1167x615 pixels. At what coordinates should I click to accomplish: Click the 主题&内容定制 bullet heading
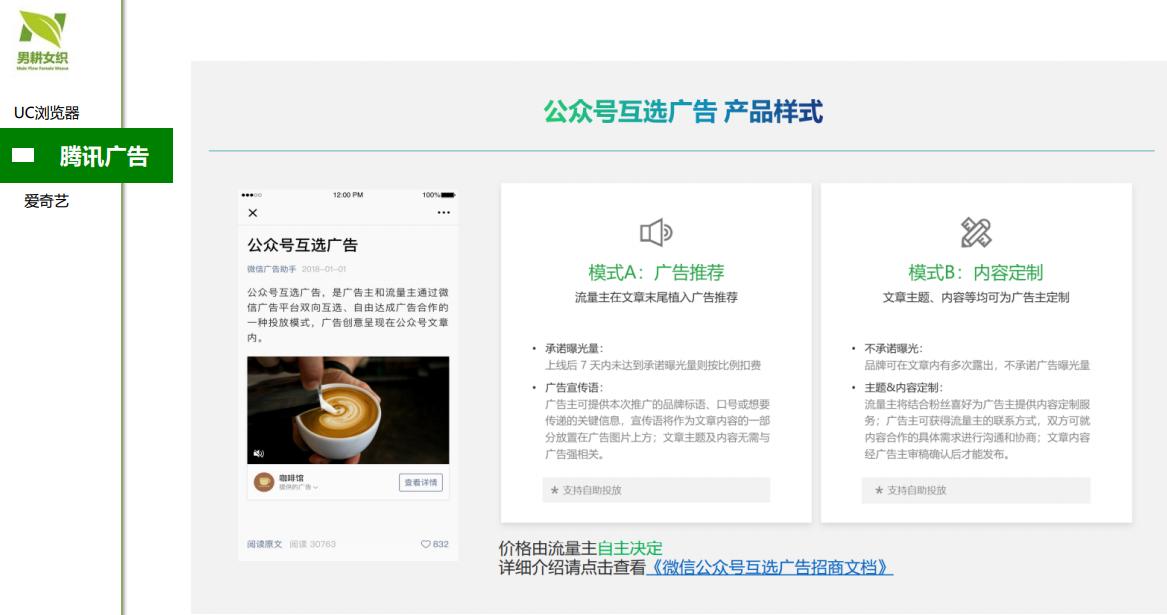[x=903, y=387]
